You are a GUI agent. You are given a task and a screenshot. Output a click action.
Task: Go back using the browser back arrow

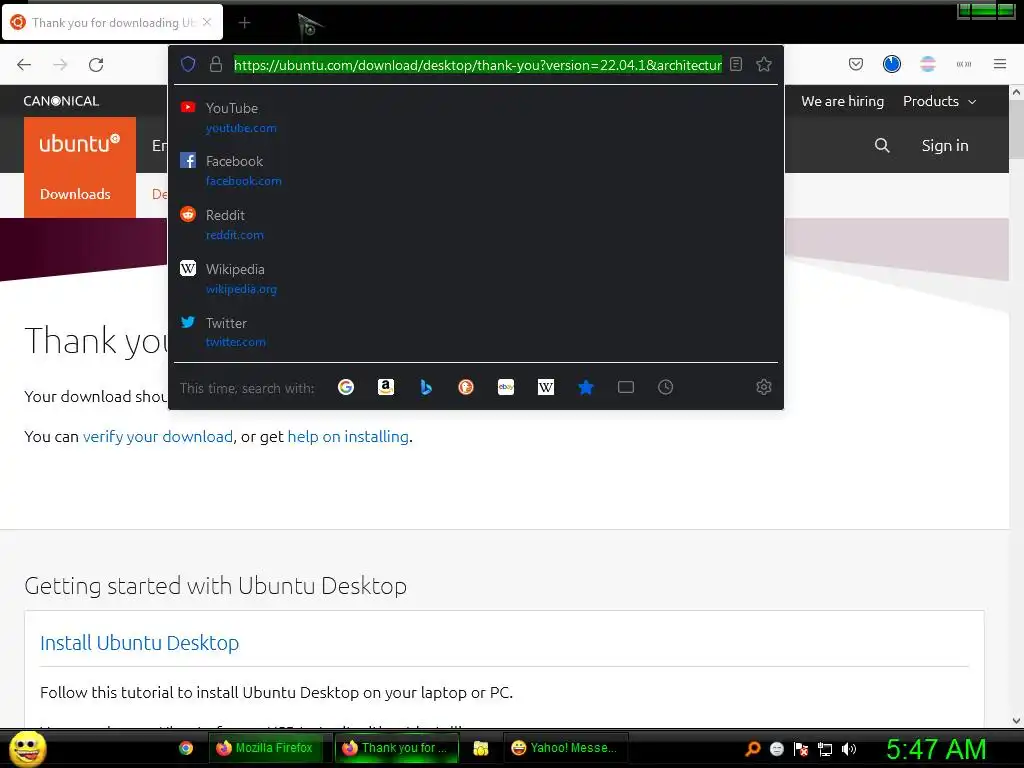[x=24, y=65]
